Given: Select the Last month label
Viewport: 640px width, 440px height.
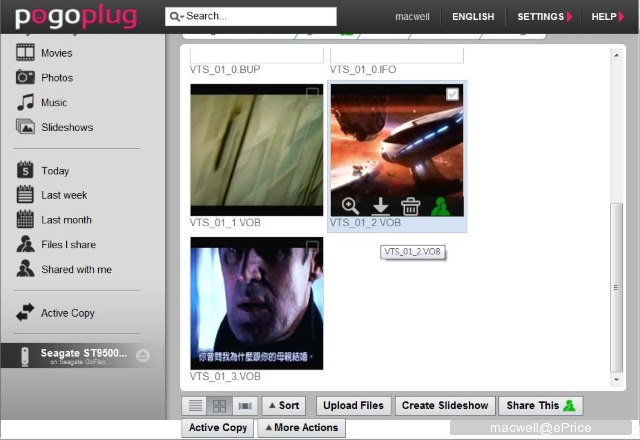Looking at the screenshot, I should (67, 220).
